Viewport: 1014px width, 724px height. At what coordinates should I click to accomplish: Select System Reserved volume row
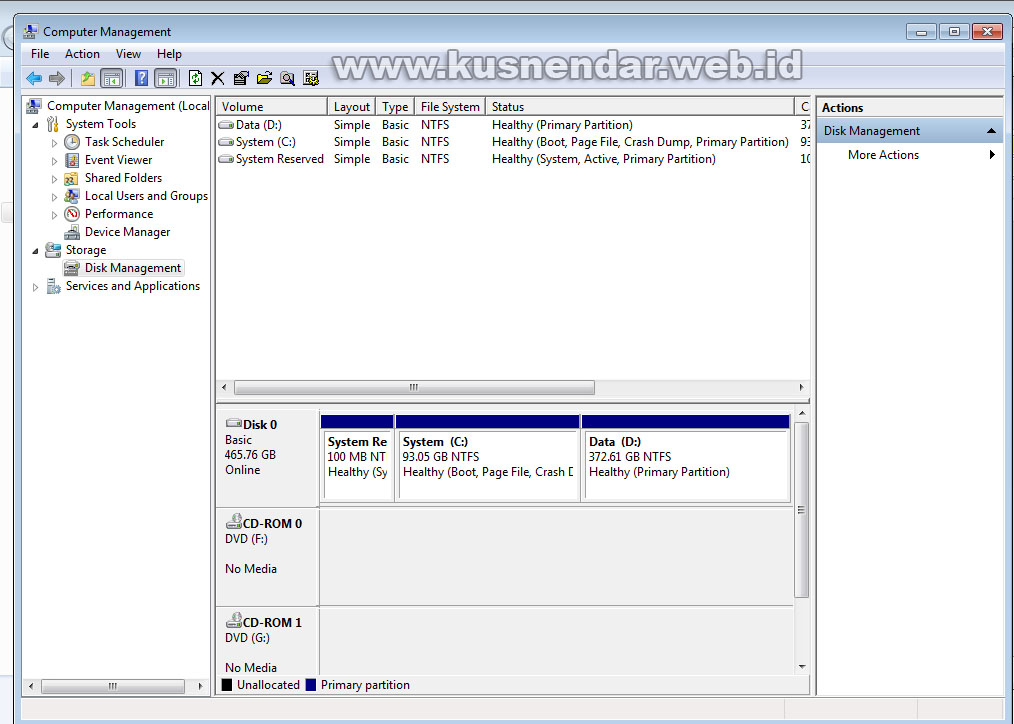(x=512, y=158)
